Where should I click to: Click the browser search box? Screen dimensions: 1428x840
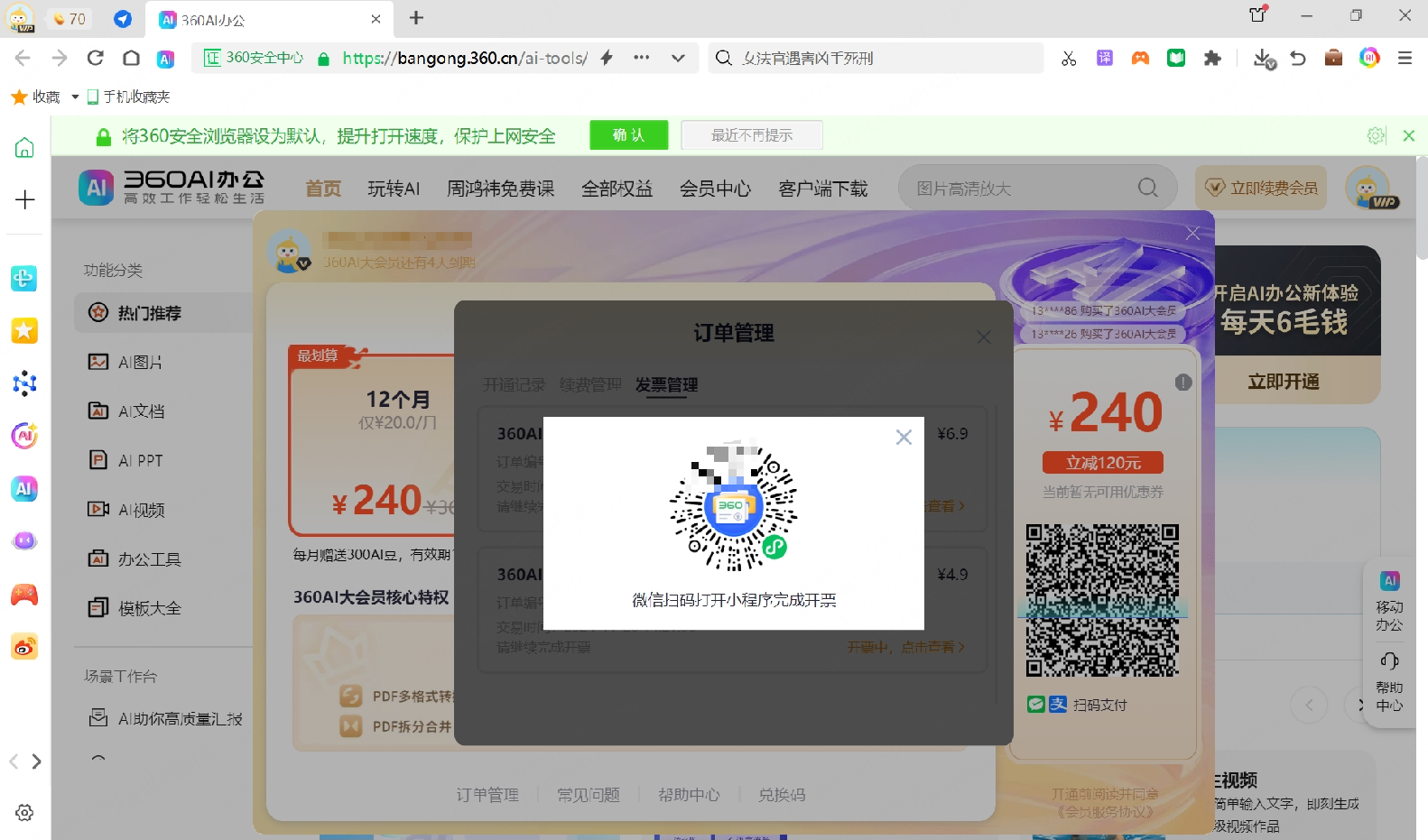click(x=876, y=58)
